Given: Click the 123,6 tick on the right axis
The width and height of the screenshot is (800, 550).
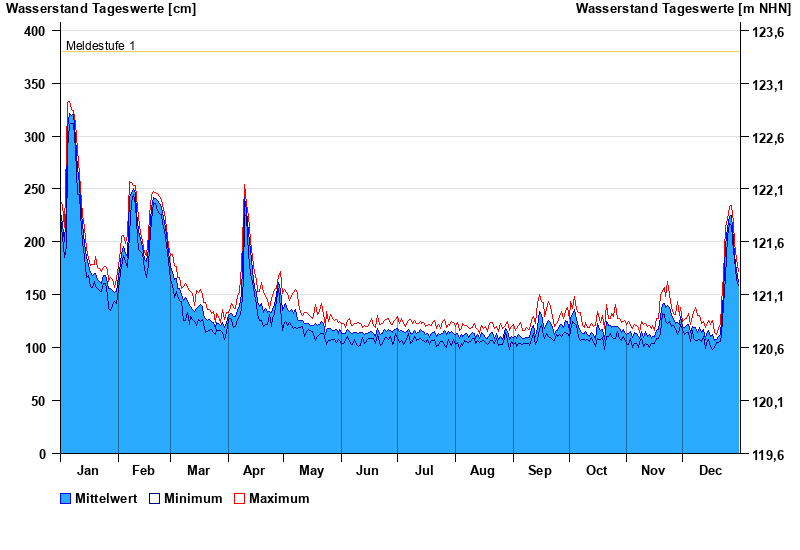Looking at the screenshot, I should pos(767,33).
